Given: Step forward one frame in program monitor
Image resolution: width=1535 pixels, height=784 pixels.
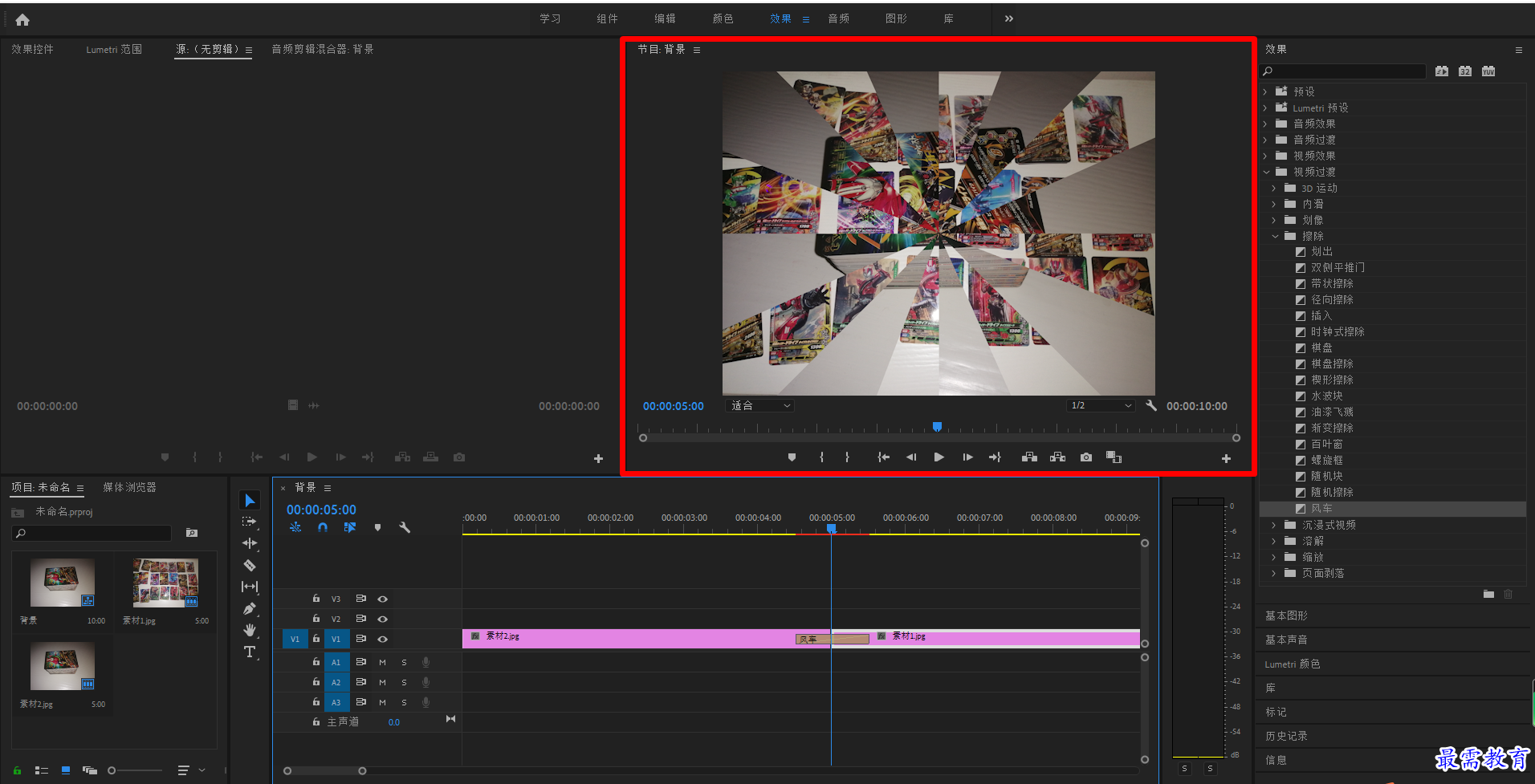Looking at the screenshot, I should tap(967, 457).
